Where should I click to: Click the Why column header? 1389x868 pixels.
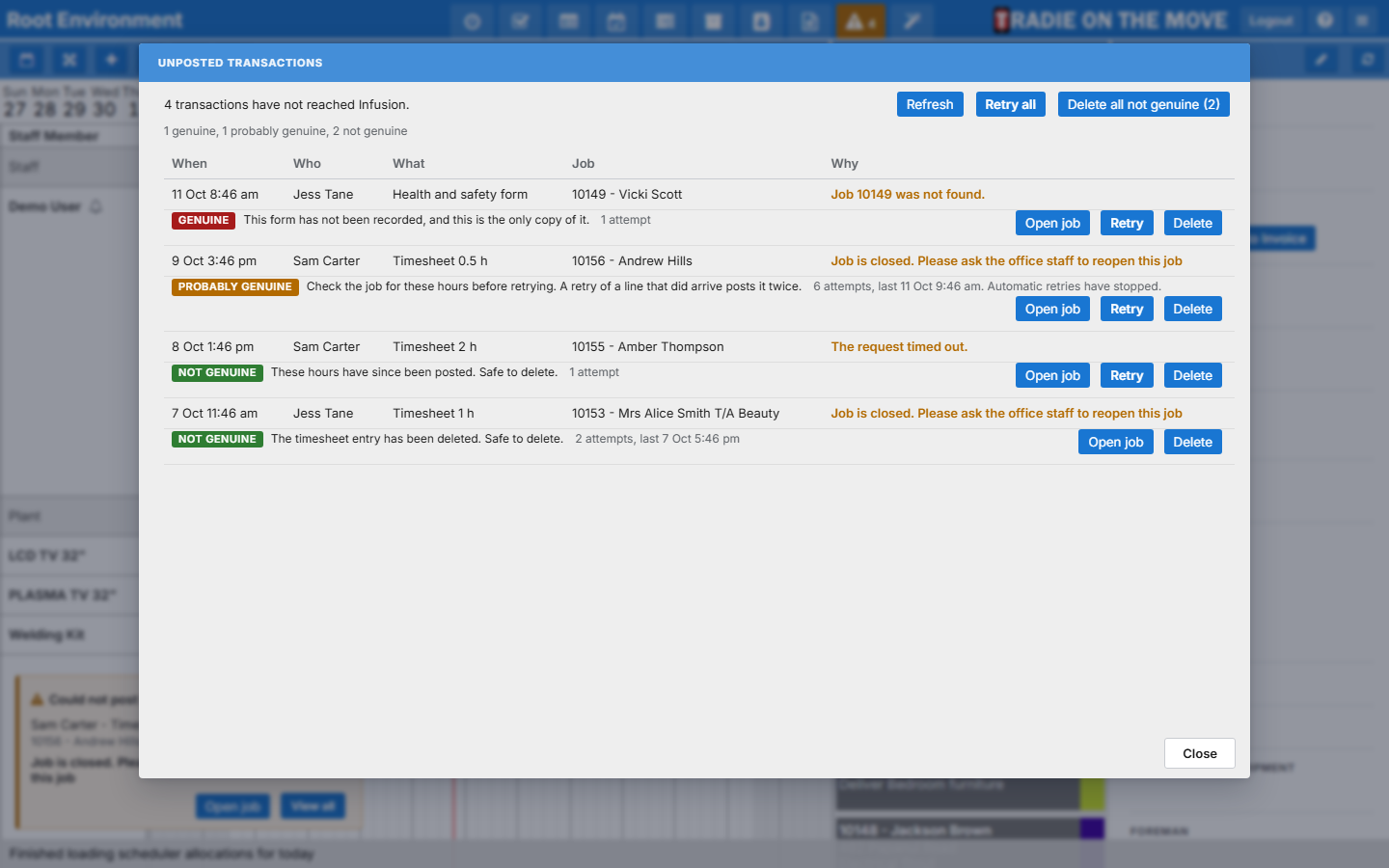click(x=845, y=164)
